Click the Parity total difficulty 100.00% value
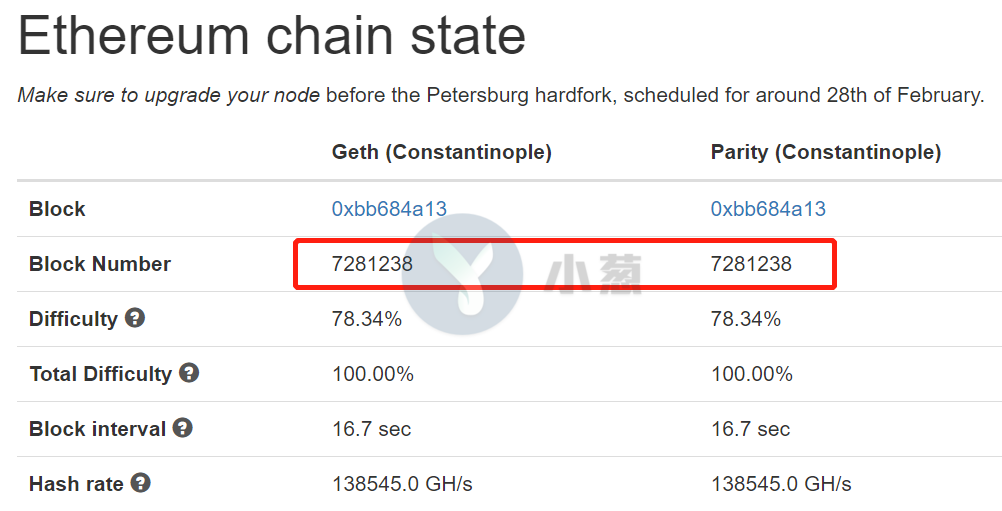This screenshot has height=511, width=1002. 752,374
